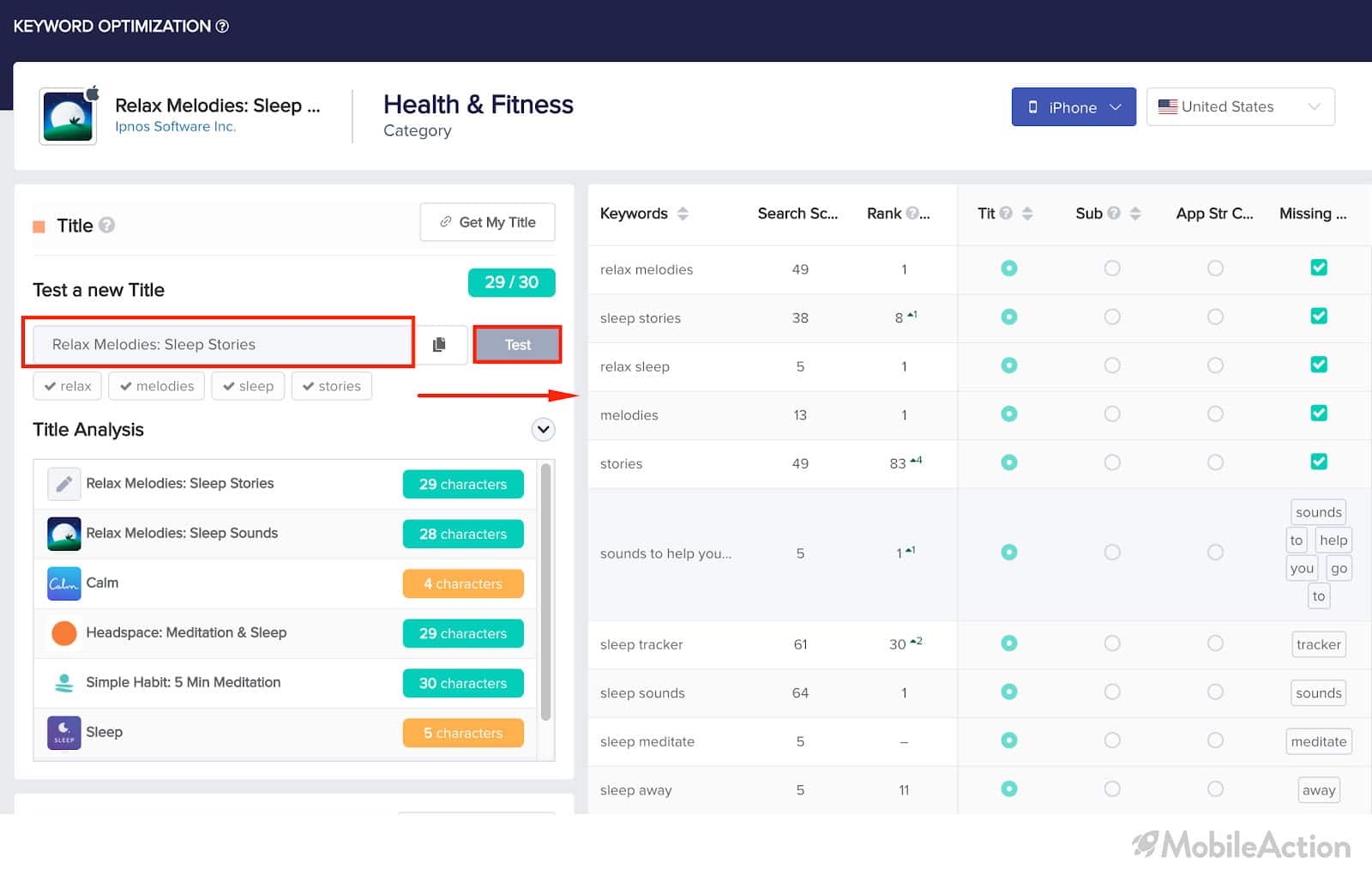This screenshot has height=876, width=1372.
Task: Click the pencil edit icon for Sleep Stories title
Action: point(64,484)
